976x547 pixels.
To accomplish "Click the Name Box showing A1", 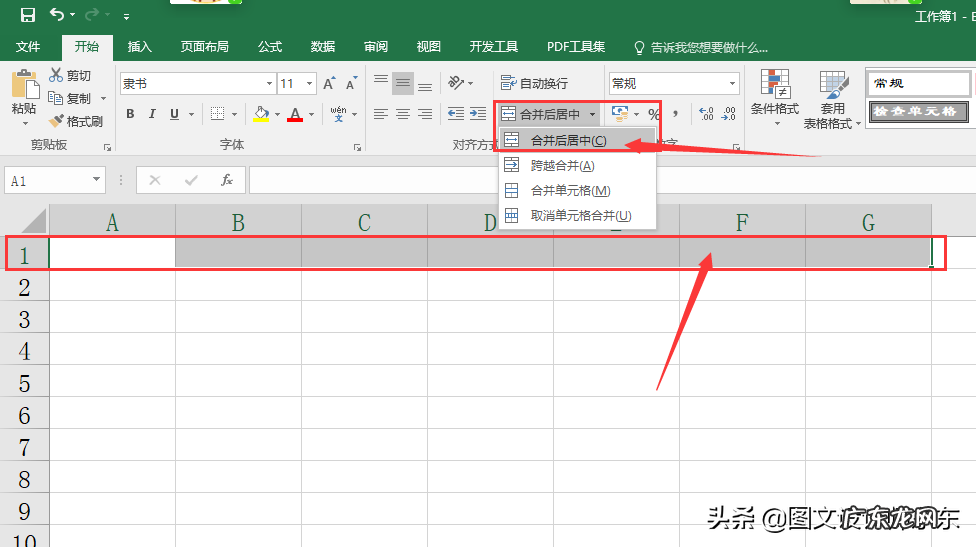I will click(55, 181).
